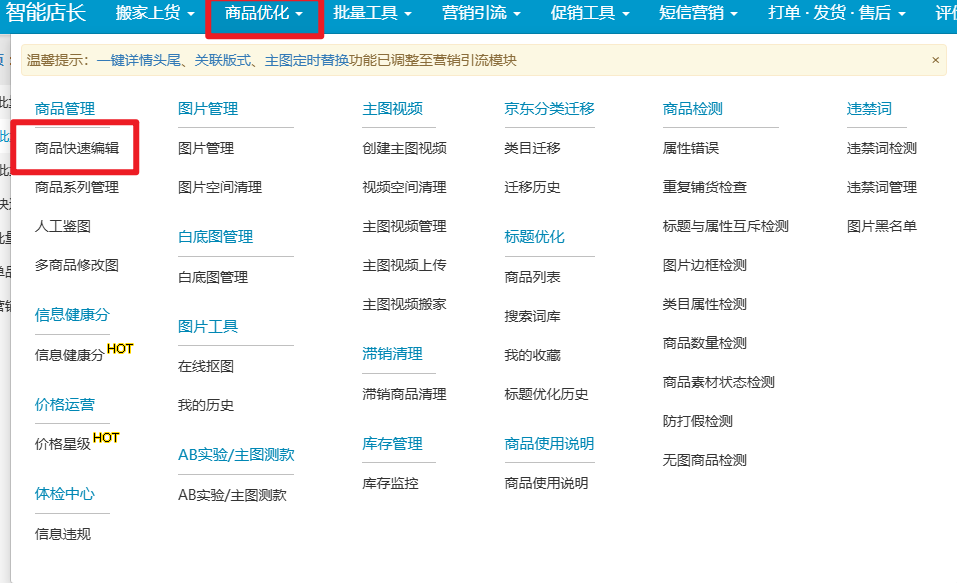Open the 搬家上货 dropdown menu
Image resolution: width=957 pixels, height=583 pixels.
(x=155, y=14)
